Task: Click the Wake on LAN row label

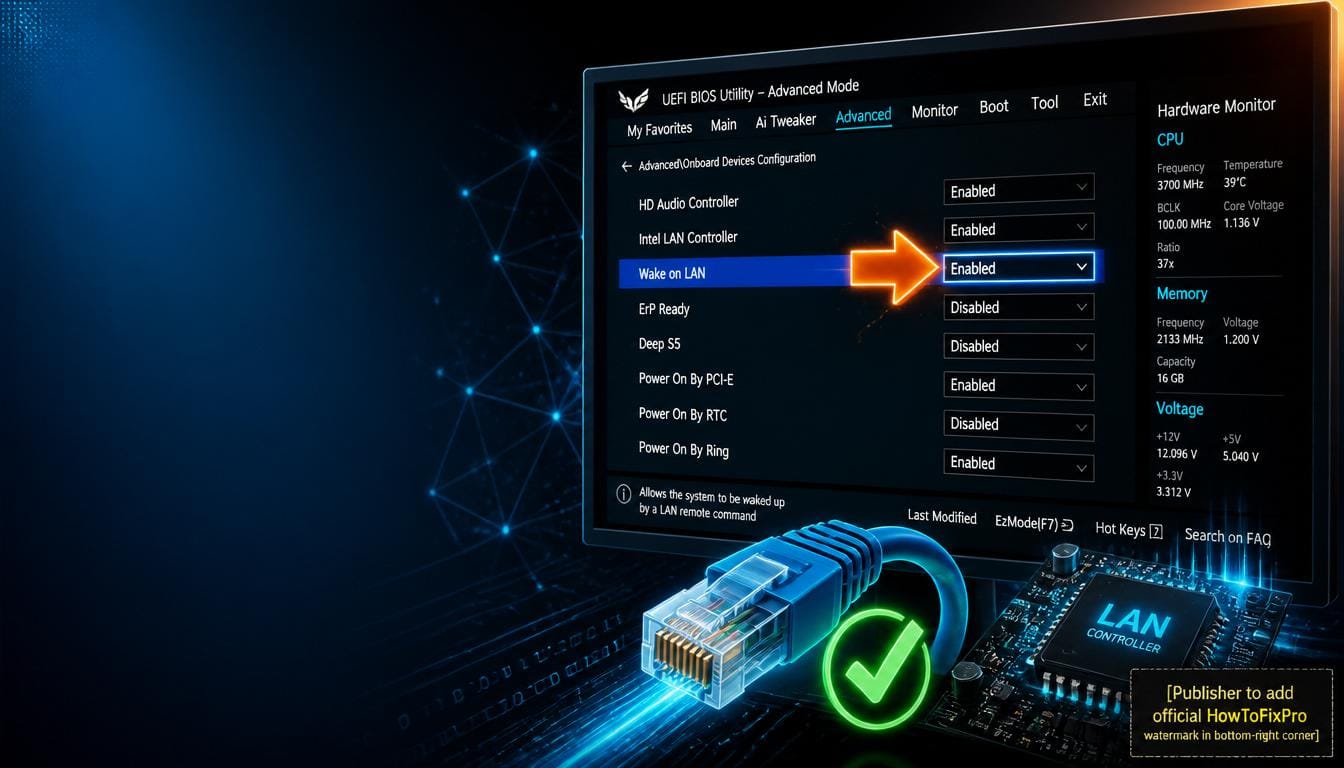Action: [x=672, y=273]
